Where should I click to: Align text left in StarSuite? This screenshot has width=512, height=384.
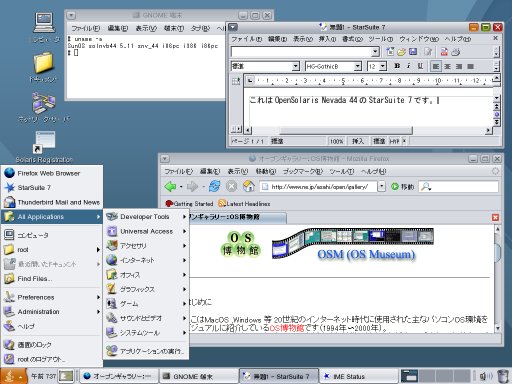click(x=436, y=66)
